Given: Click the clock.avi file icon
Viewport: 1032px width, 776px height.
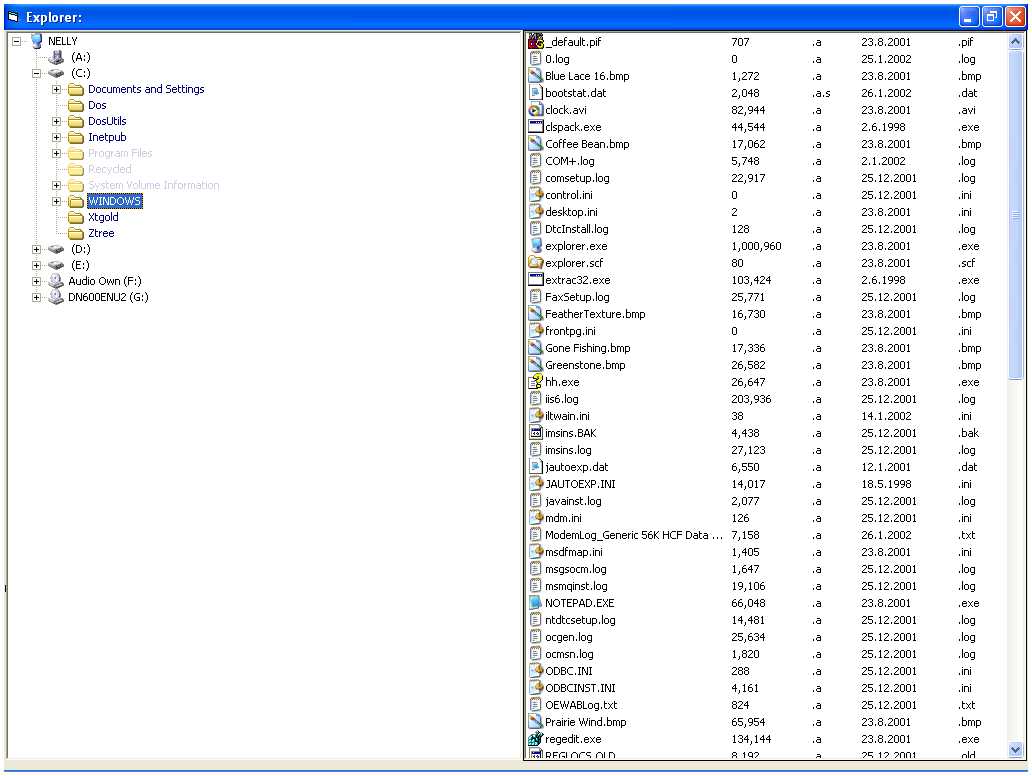Looking at the screenshot, I should tap(535, 110).
